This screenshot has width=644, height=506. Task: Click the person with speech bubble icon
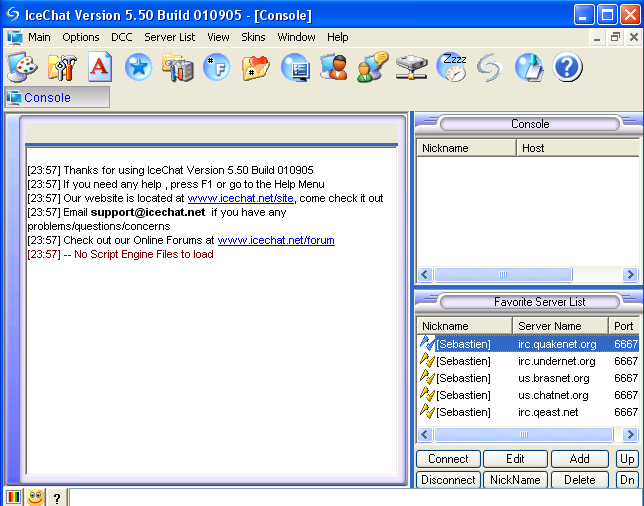(x=373, y=67)
